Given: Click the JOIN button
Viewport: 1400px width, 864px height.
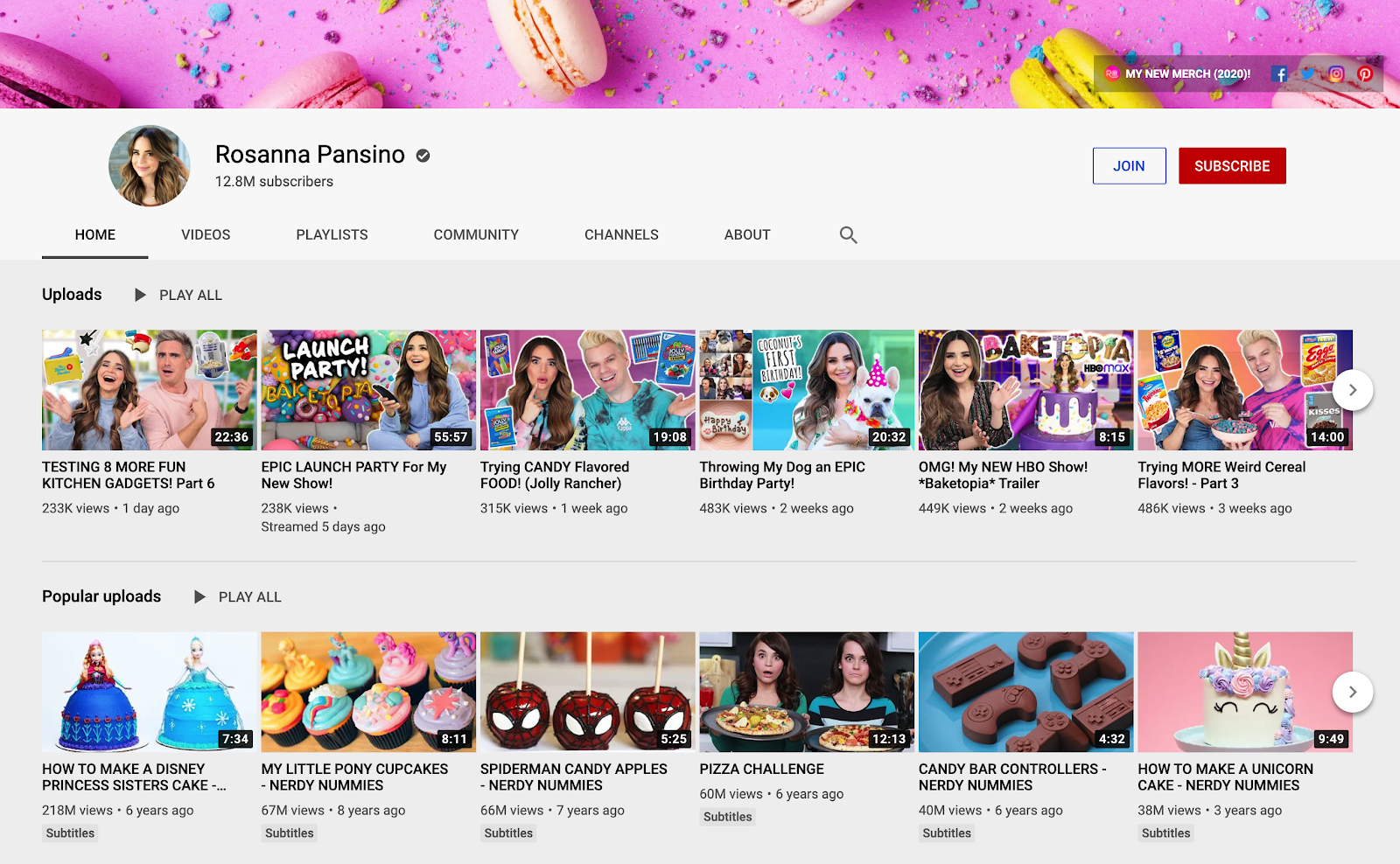Looking at the screenshot, I should (x=1129, y=166).
